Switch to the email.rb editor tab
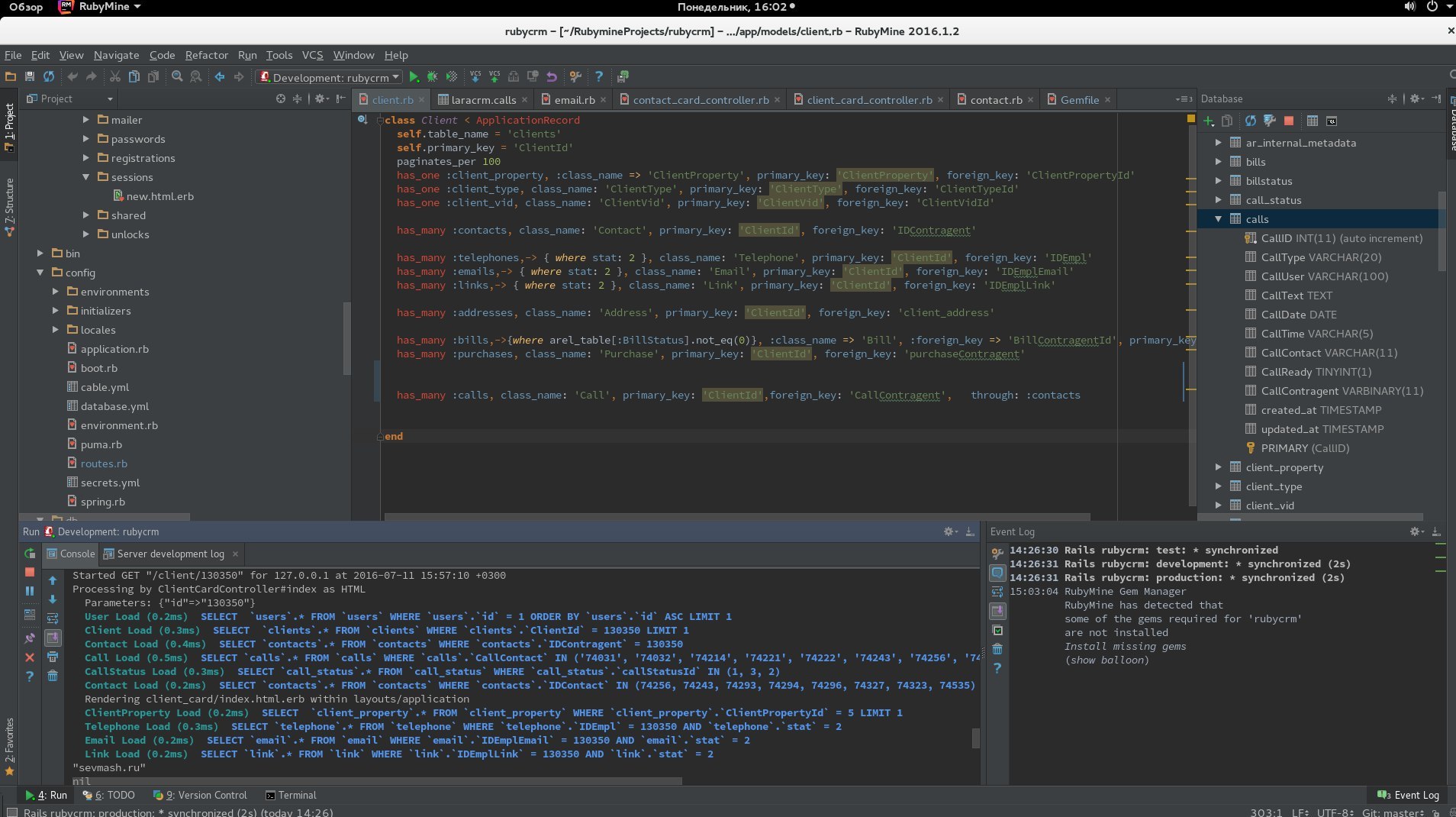Screen dimensions: 1456x817 574,100
